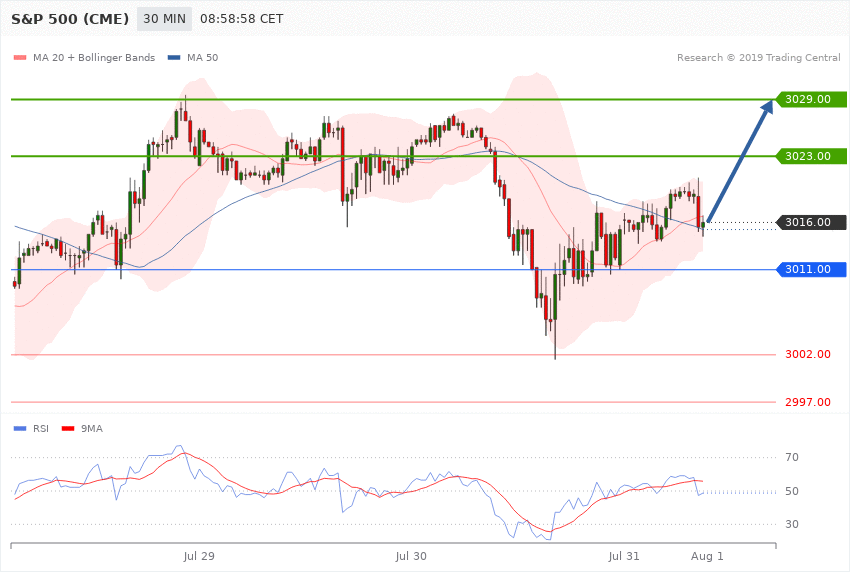Click the pink MA 20 legend swatch

pyautogui.click(x=20, y=57)
